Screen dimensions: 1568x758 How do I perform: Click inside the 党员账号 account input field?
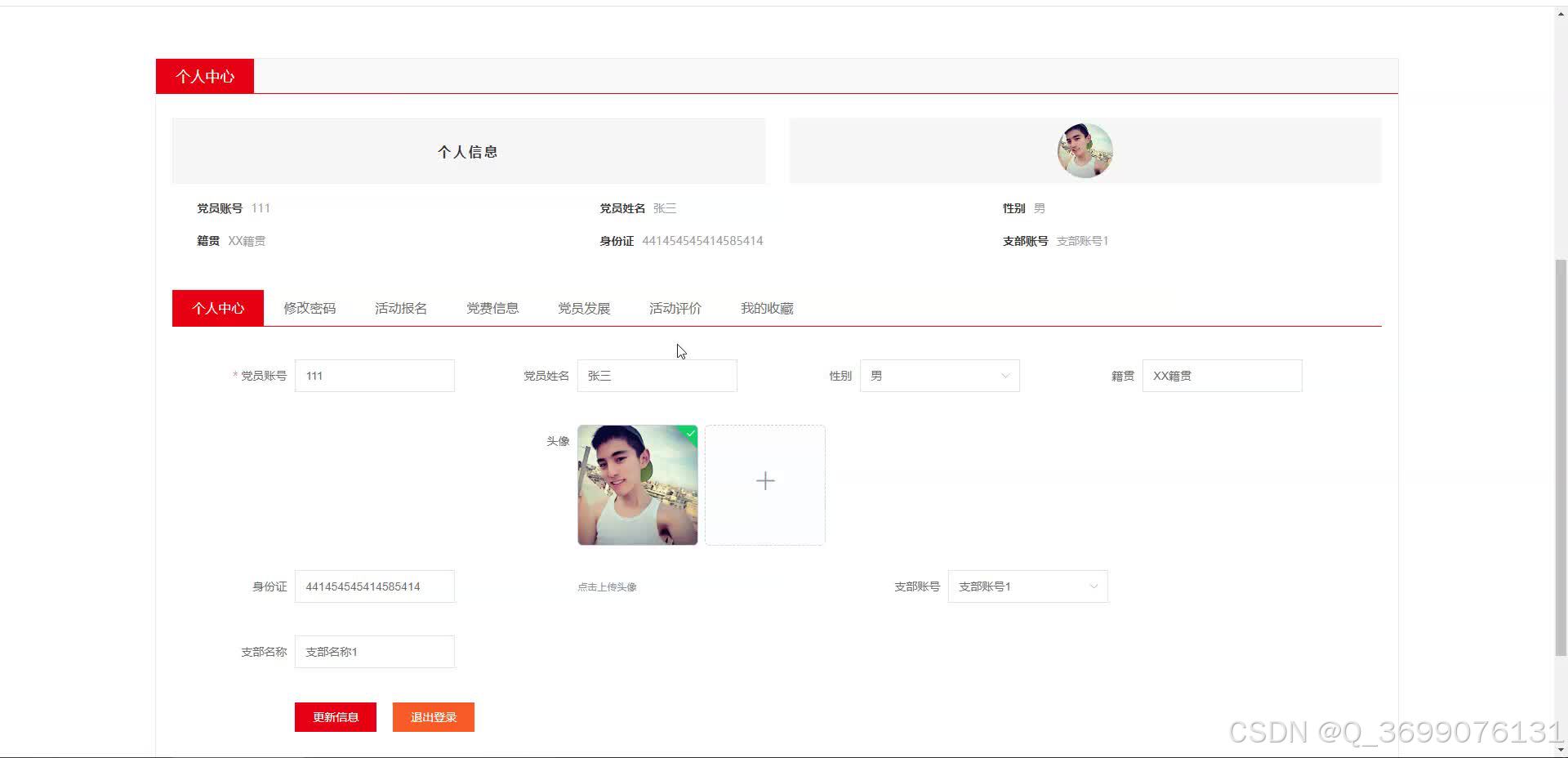pyautogui.click(x=374, y=376)
